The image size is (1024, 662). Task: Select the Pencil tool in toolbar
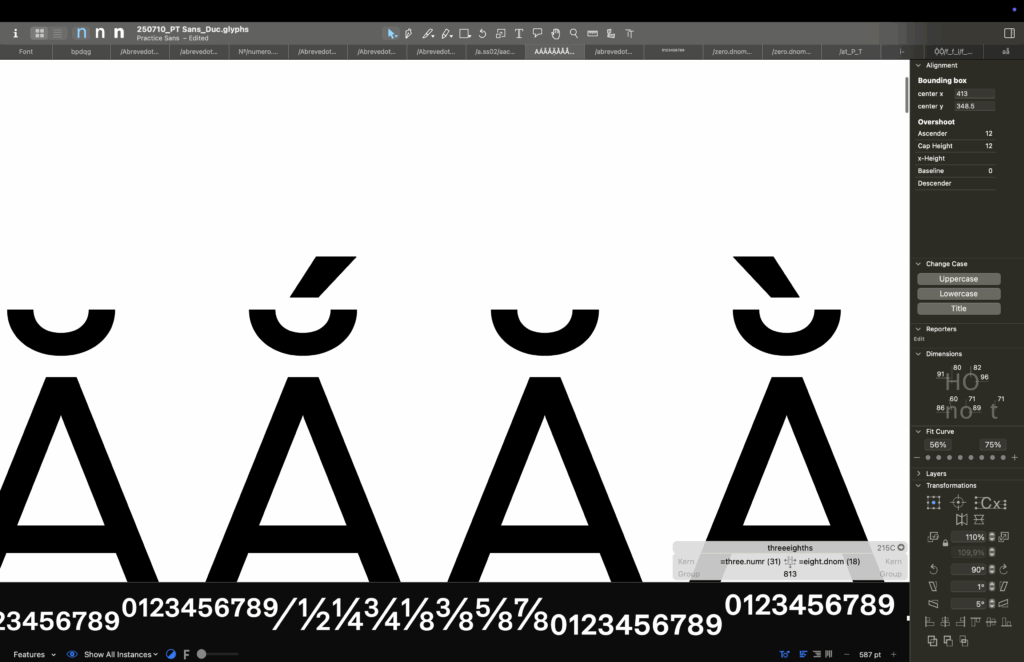point(428,33)
